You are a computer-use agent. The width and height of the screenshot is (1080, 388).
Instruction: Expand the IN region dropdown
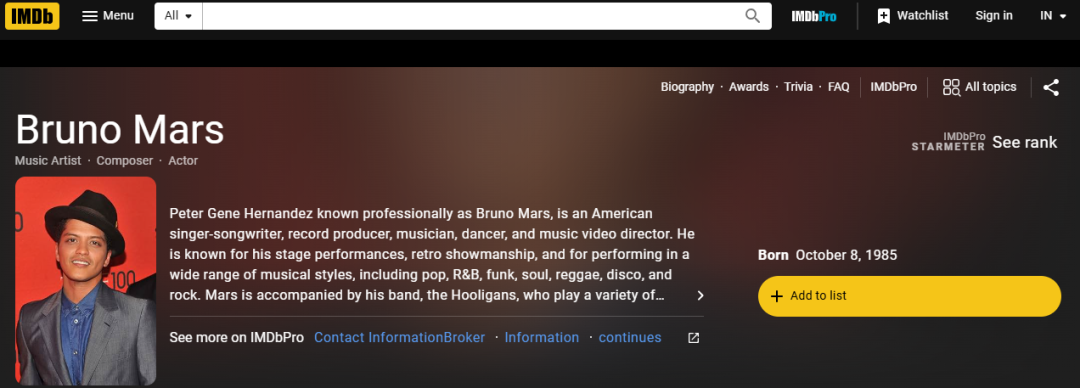click(1053, 16)
